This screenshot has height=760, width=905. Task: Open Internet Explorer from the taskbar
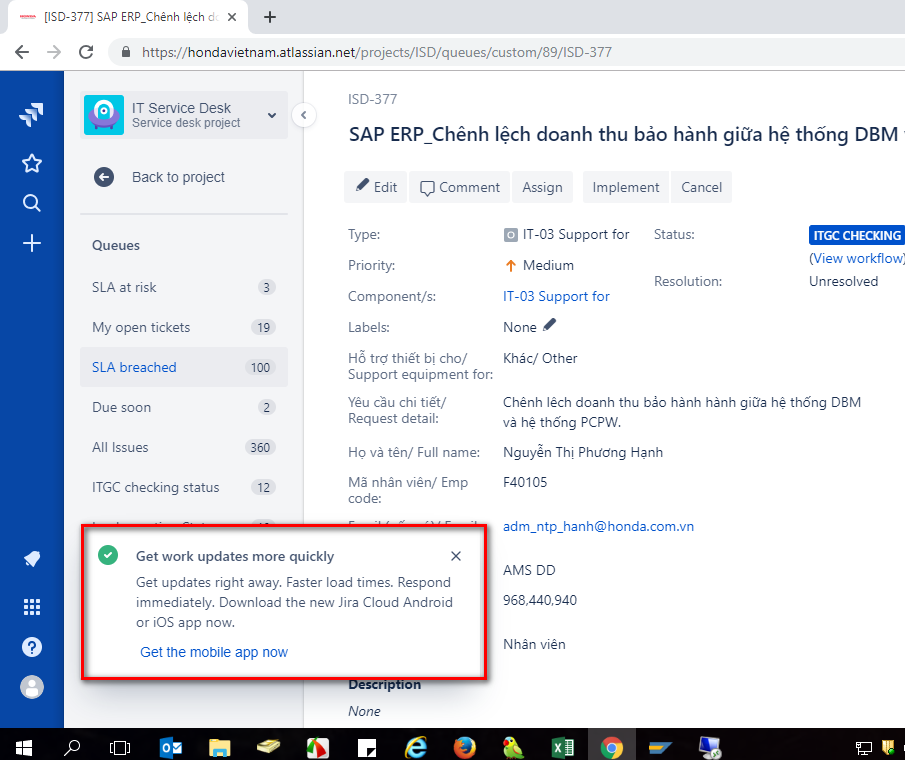(416, 748)
